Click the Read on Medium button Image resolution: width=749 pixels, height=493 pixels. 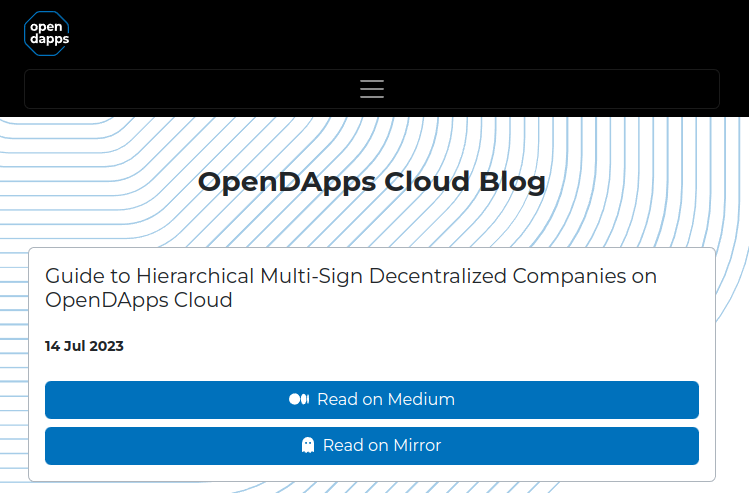point(372,400)
